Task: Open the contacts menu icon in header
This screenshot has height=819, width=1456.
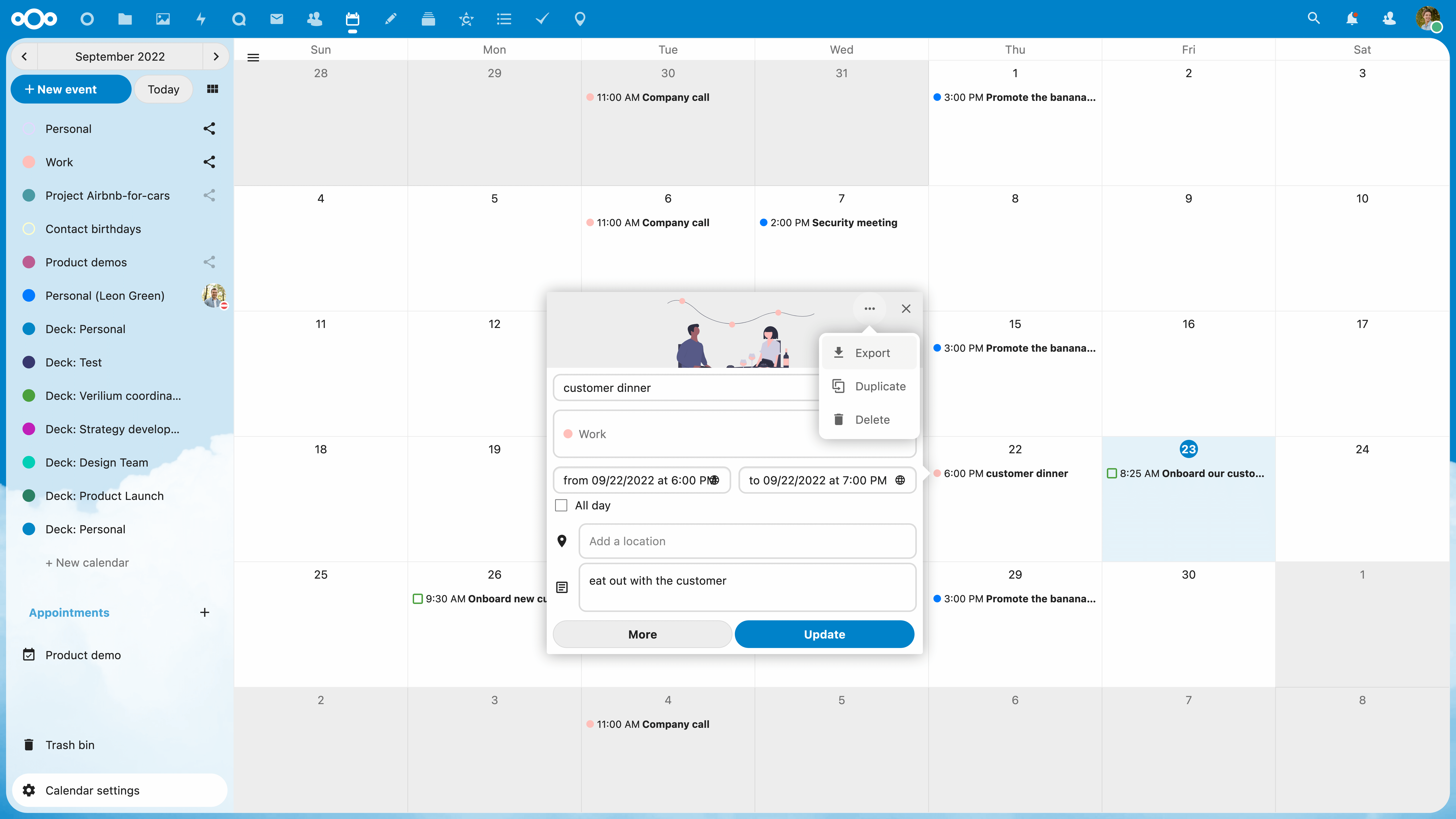Action: pyautogui.click(x=1389, y=19)
